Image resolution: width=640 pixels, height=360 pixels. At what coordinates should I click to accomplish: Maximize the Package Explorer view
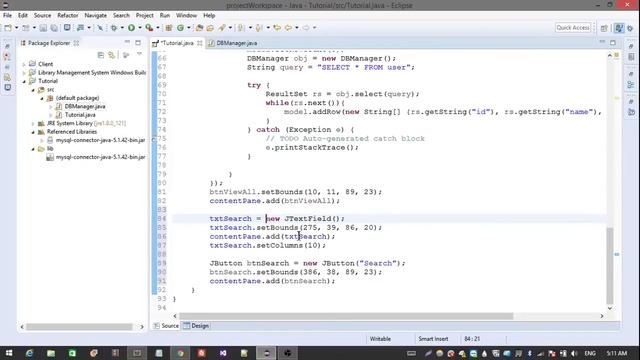coord(138,42)
